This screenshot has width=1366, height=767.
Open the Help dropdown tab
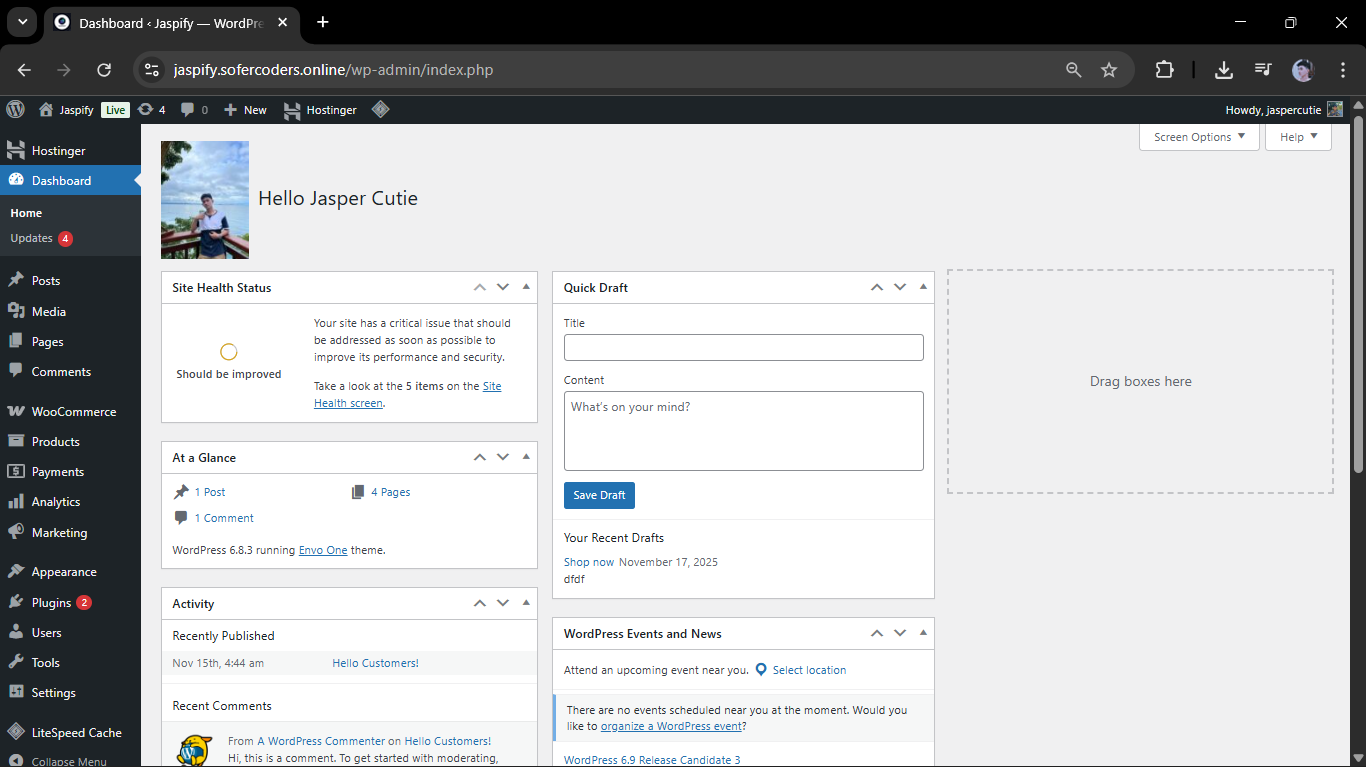pos(1298,137)
